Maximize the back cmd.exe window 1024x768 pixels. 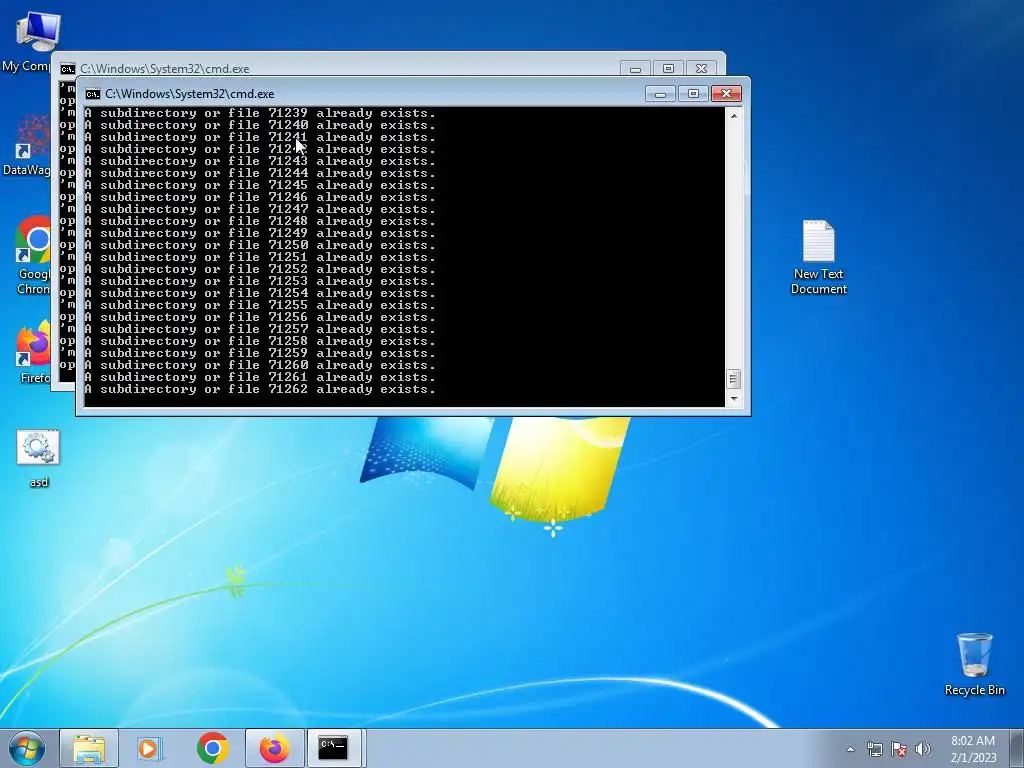(x=668, y=69)
